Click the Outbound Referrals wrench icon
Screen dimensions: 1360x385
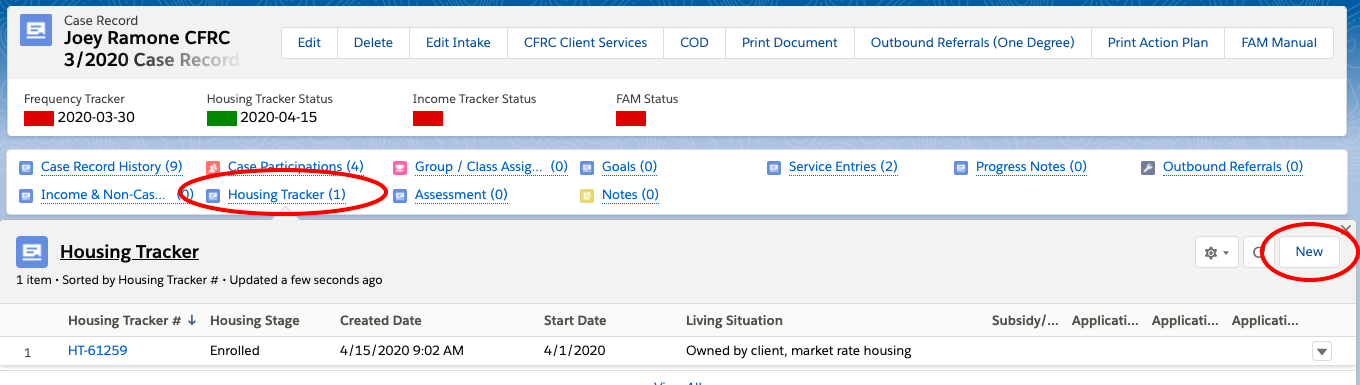(1148, 168)
